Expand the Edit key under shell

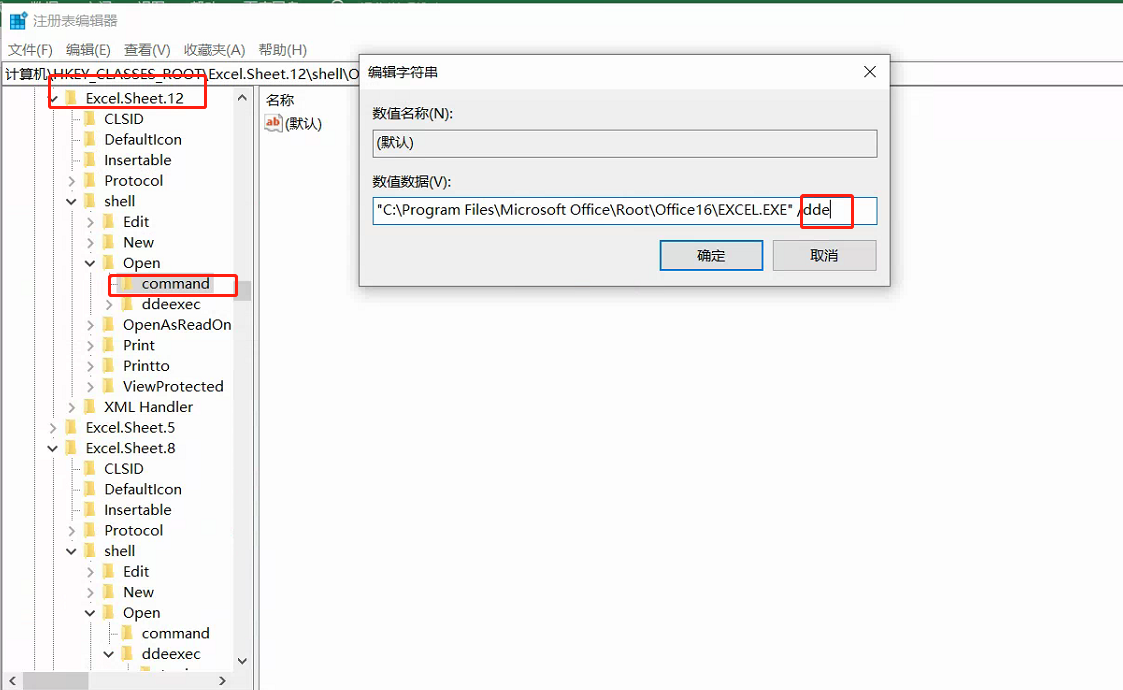91,222
